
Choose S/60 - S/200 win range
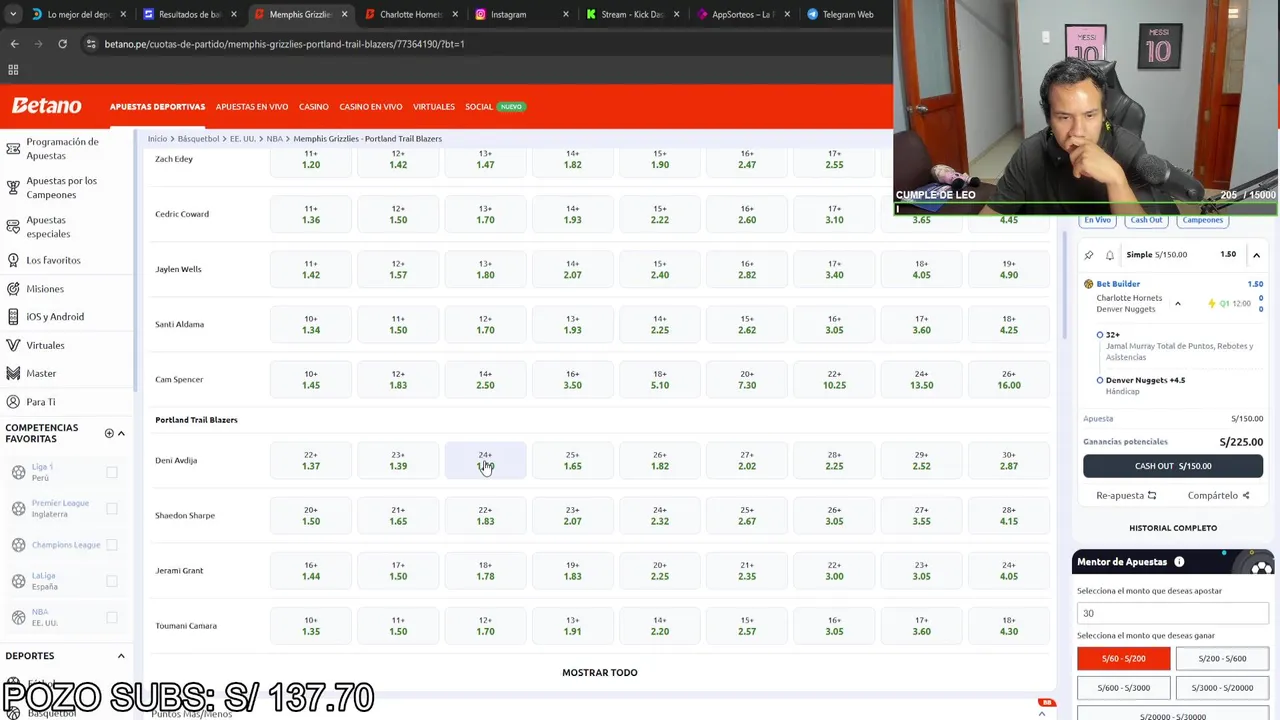1124,659
